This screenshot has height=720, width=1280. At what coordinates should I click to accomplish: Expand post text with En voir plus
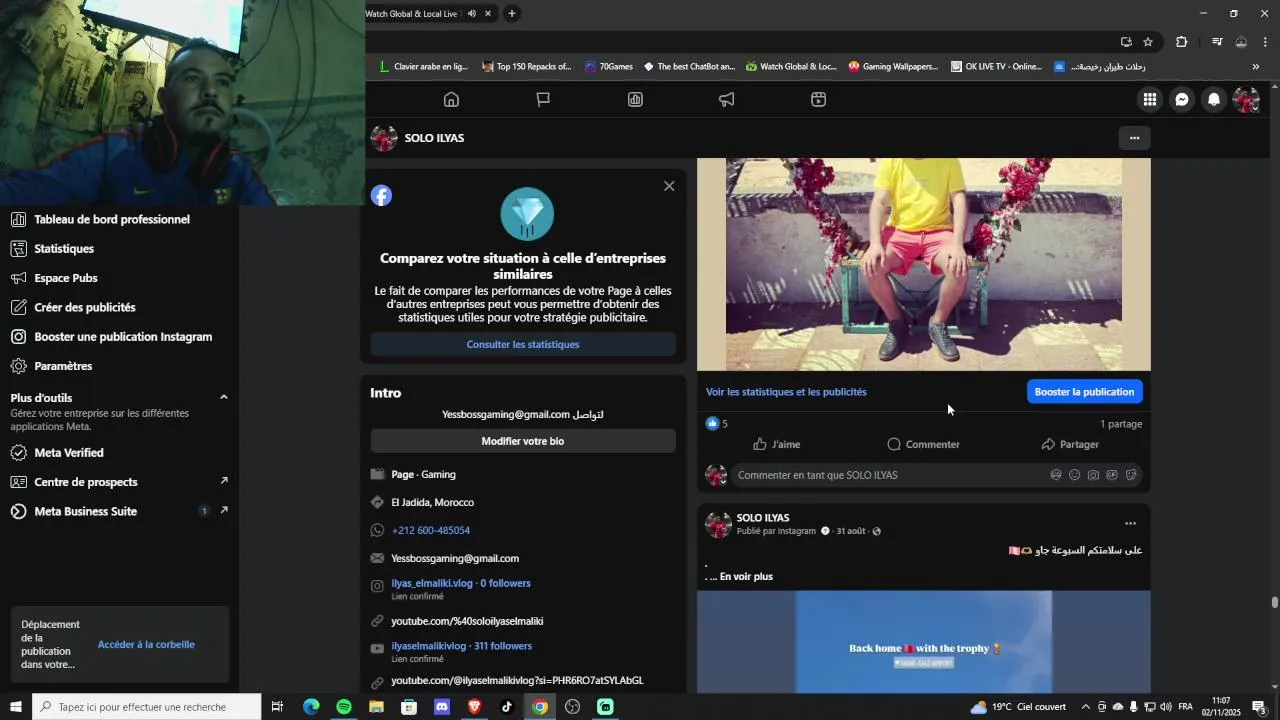click(x=746, y=577)
